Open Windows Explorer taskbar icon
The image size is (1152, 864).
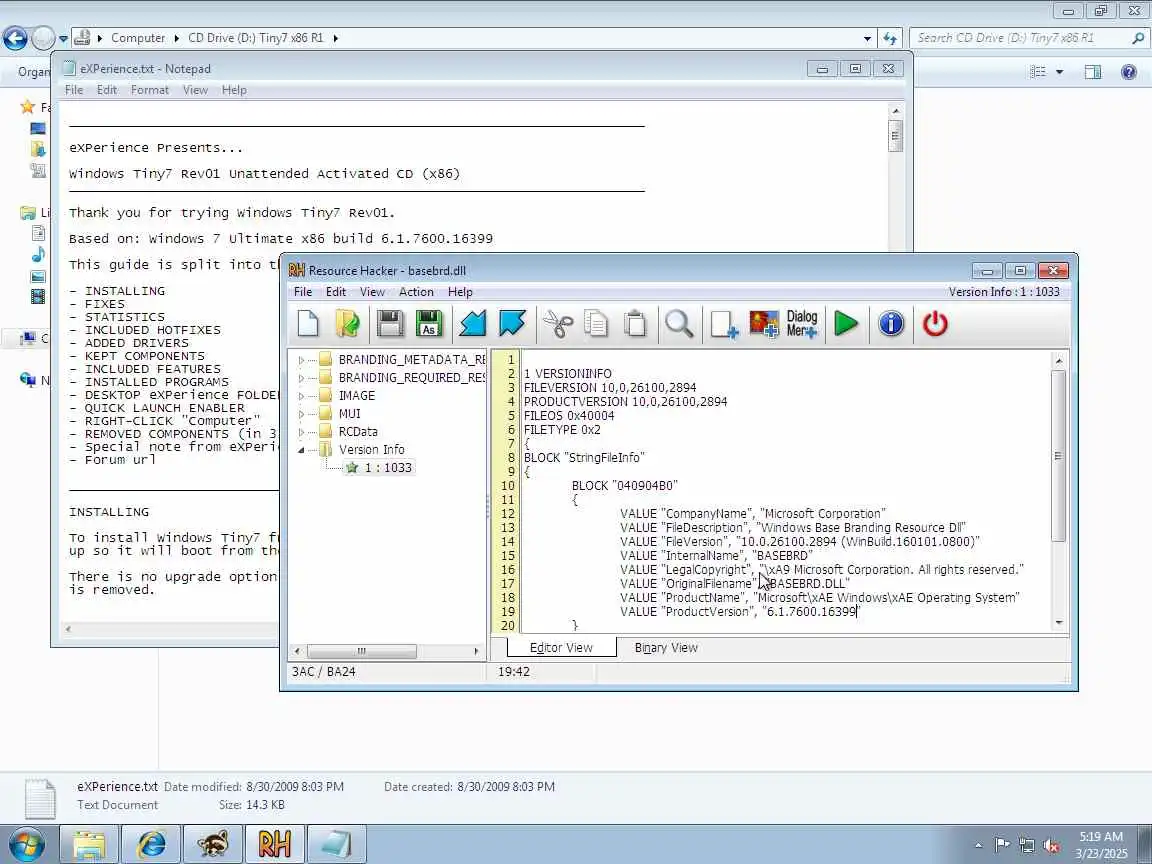(x=89, y=844)
